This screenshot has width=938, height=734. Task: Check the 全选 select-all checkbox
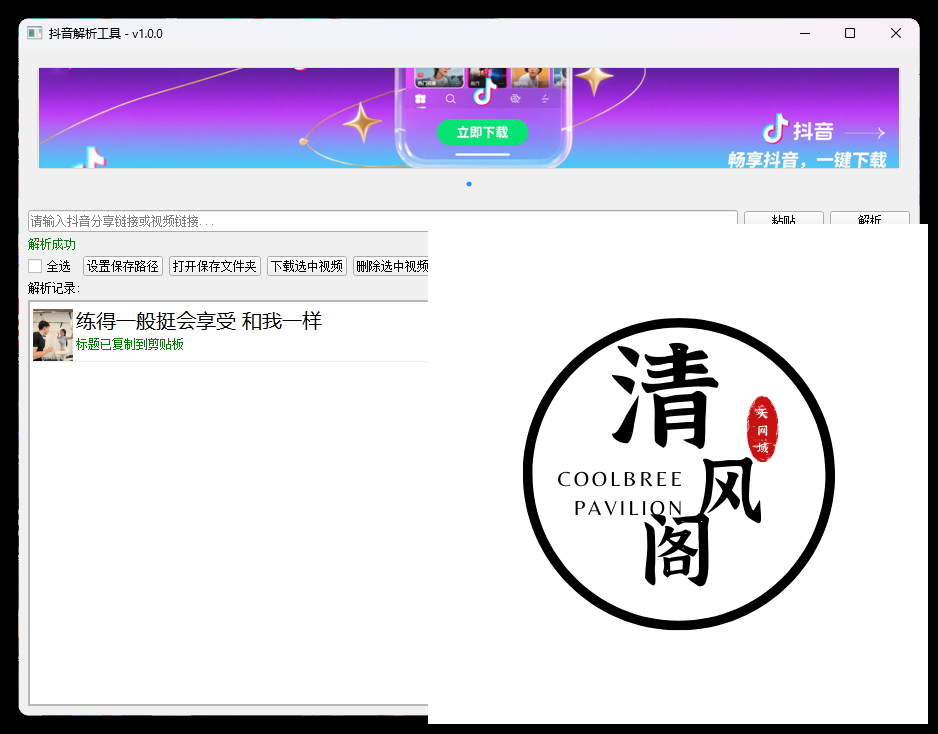coord(35,266)
